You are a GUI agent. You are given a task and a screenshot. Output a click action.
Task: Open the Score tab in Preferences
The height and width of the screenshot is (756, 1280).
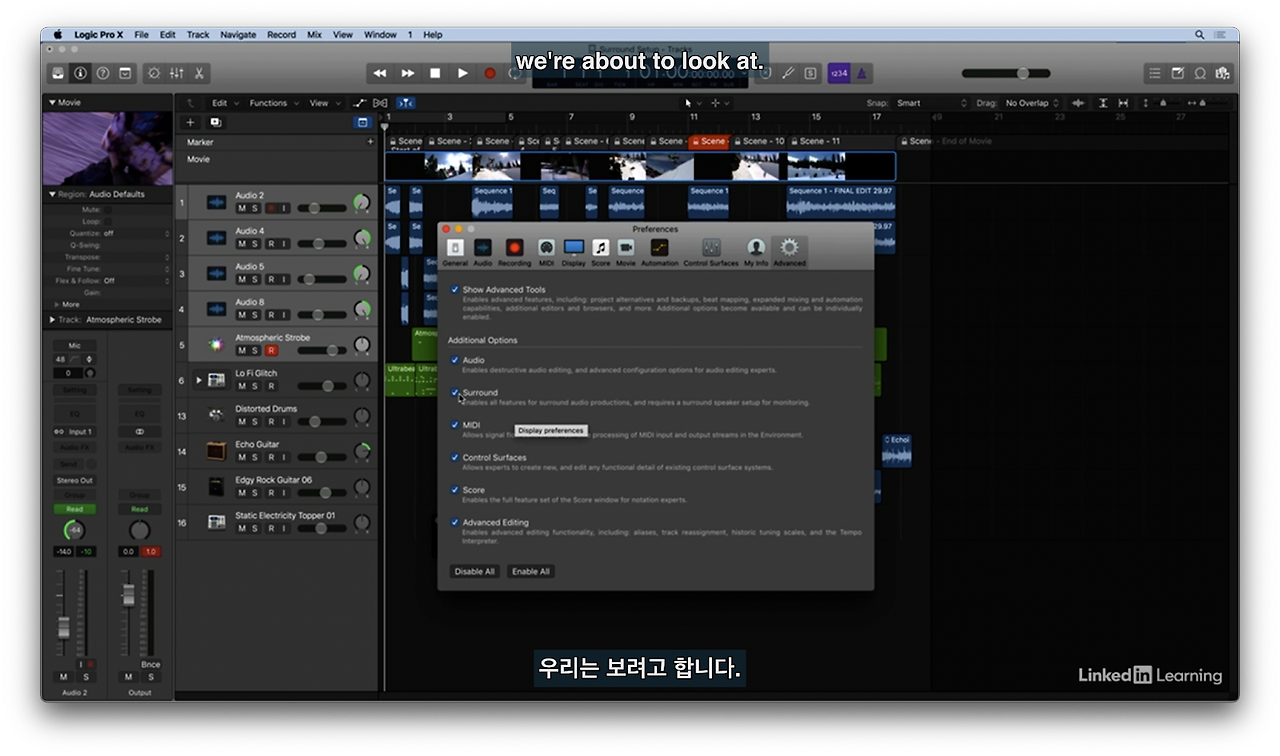(600, 252)
